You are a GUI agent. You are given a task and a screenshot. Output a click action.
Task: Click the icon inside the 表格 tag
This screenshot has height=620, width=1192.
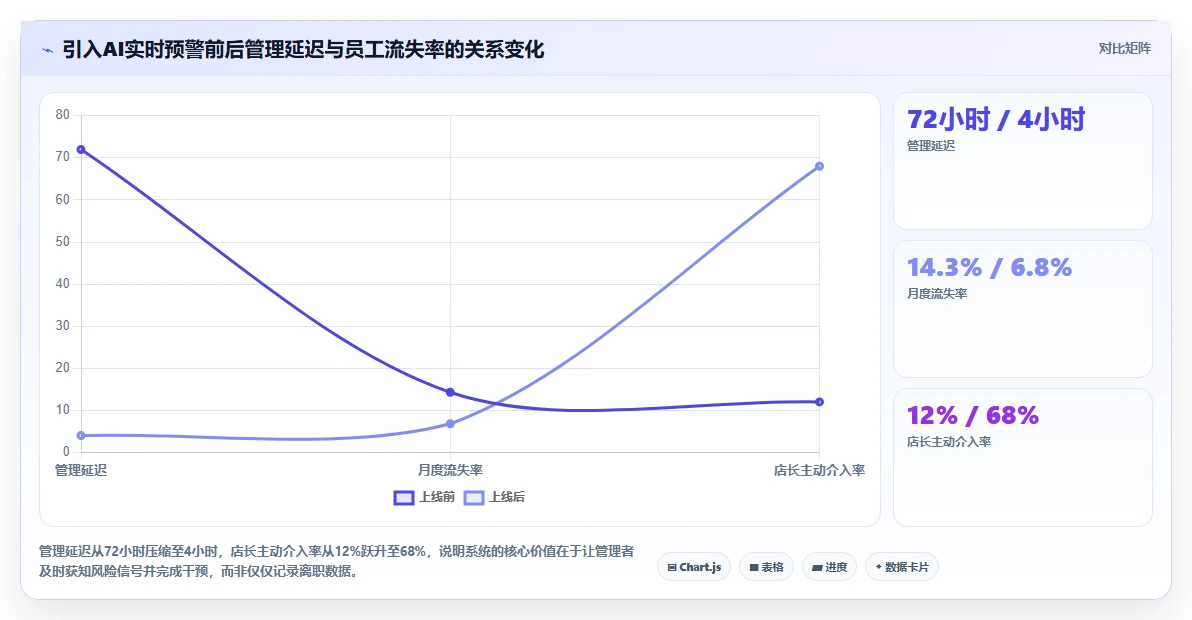(754, 568)
